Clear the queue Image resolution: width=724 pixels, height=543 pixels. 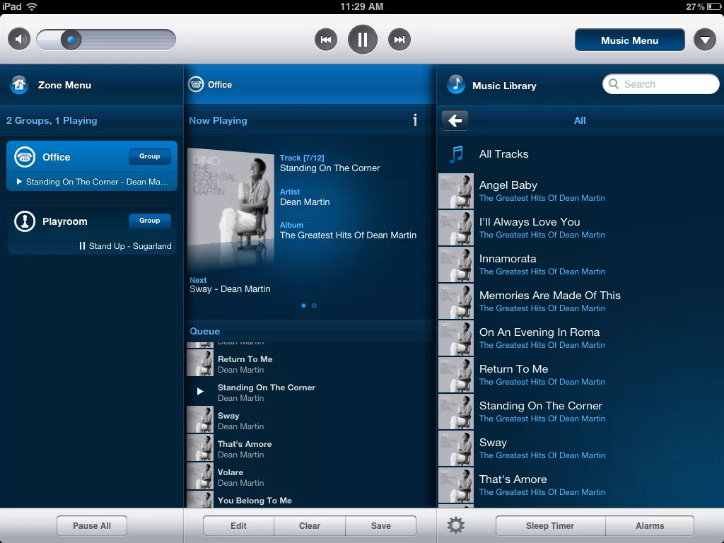[x=309, y=525]
